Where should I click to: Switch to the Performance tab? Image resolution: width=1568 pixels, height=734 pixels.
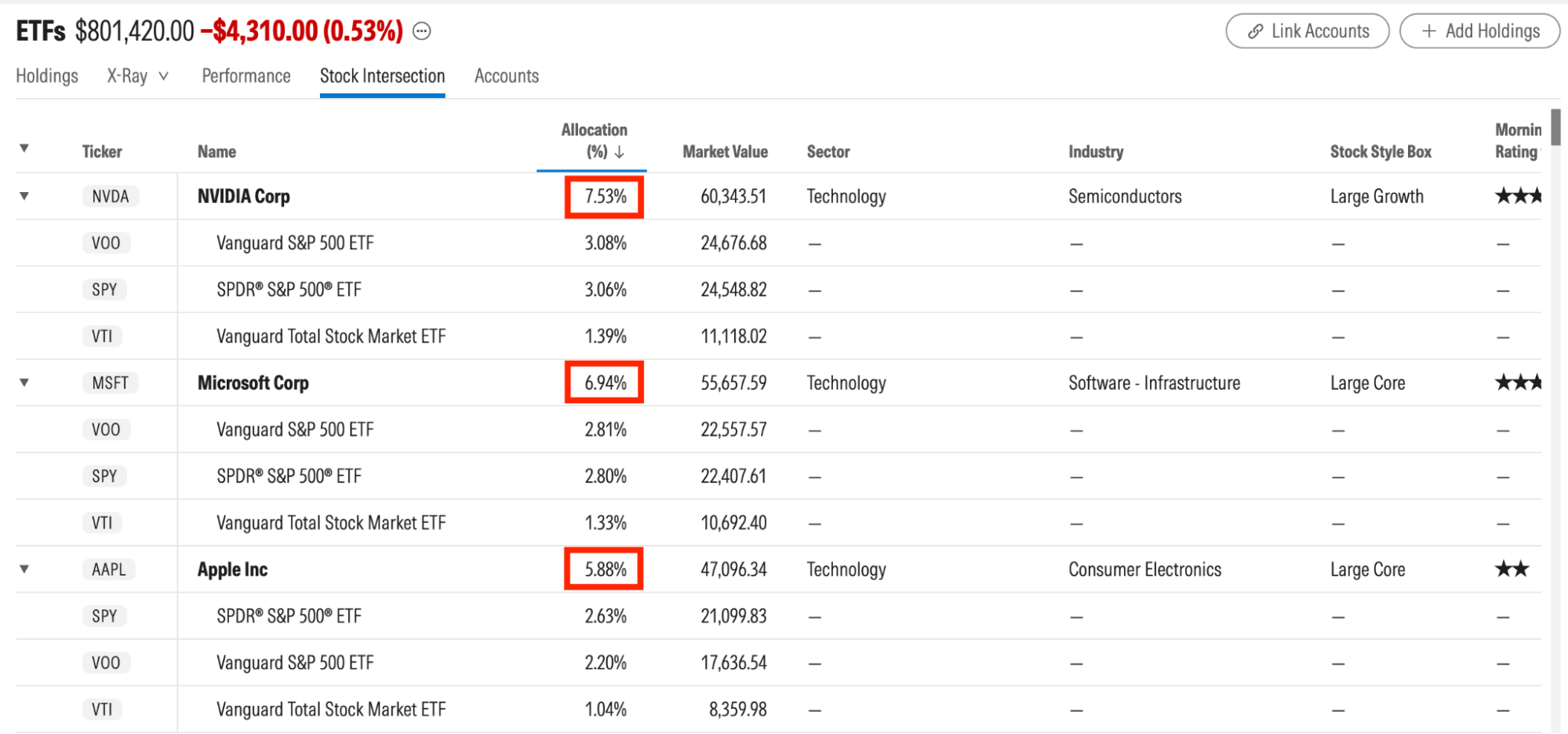point(246,76)
